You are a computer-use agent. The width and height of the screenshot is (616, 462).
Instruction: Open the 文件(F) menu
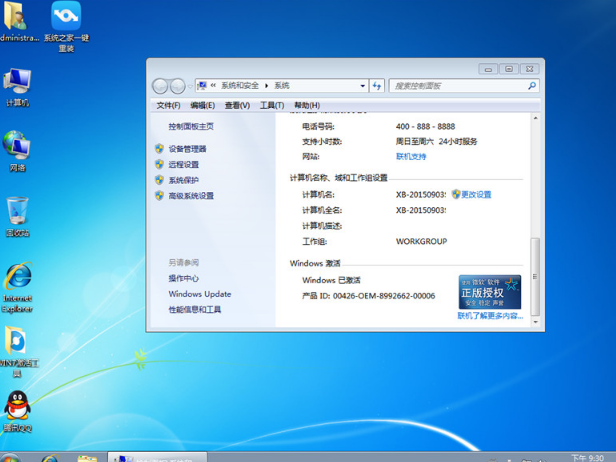tap(168, 105)
